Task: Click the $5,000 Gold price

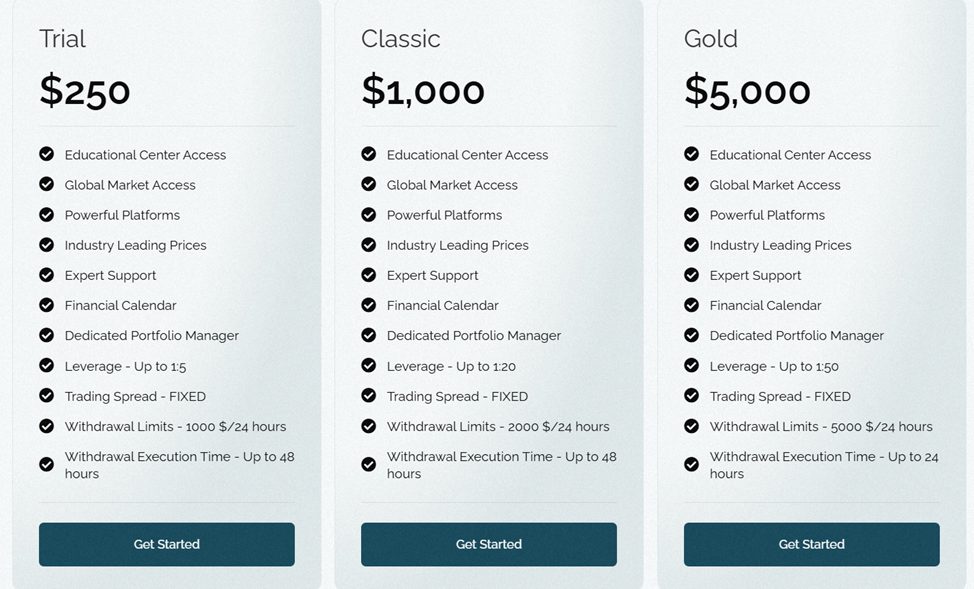Action: click(x=747, y=91)
